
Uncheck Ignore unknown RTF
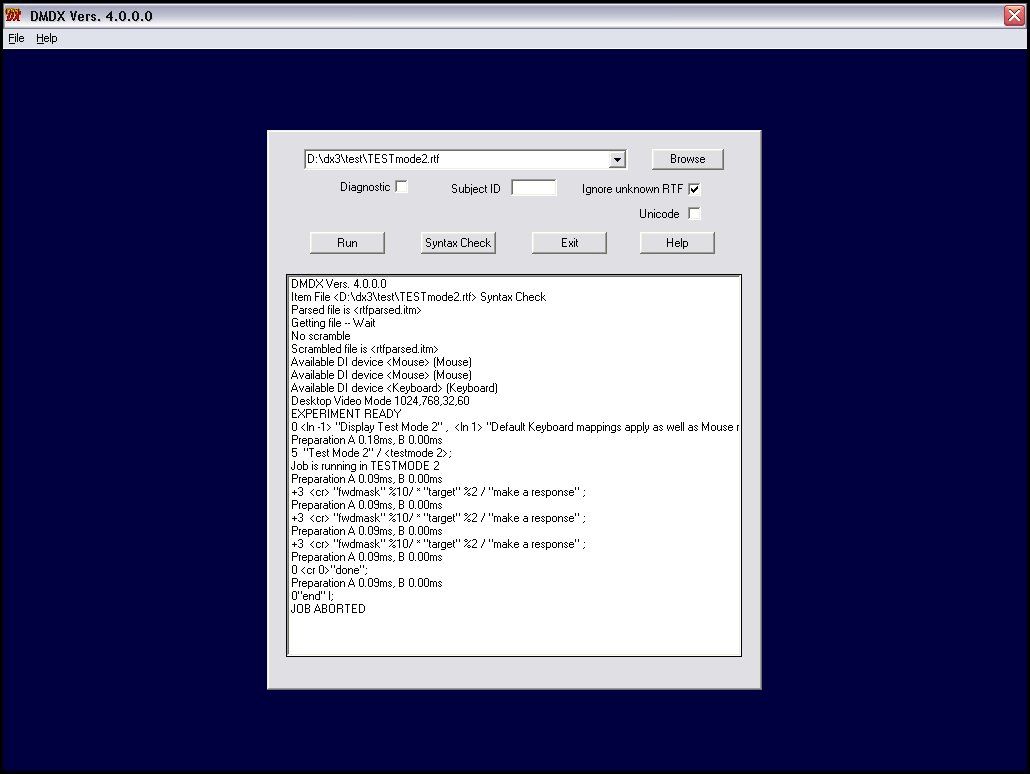click(x=694, y=188)
